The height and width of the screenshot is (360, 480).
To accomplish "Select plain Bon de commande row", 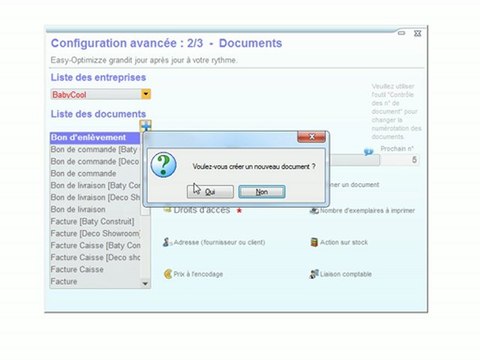I will pyautogui.click(x=95, y=174).
